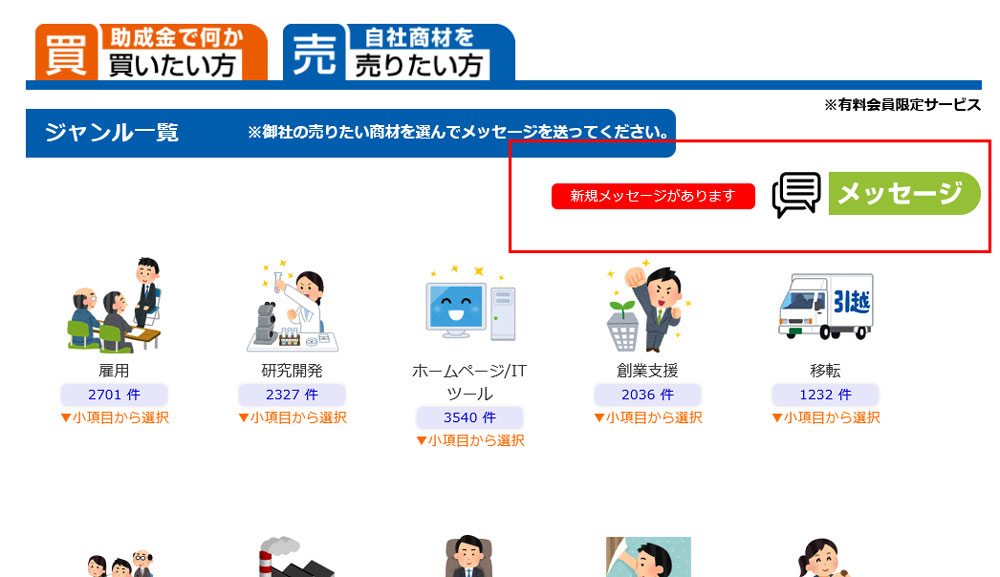Open the ホームページ/ITツール computer icon
The image size is (1000, 577).
470,306
